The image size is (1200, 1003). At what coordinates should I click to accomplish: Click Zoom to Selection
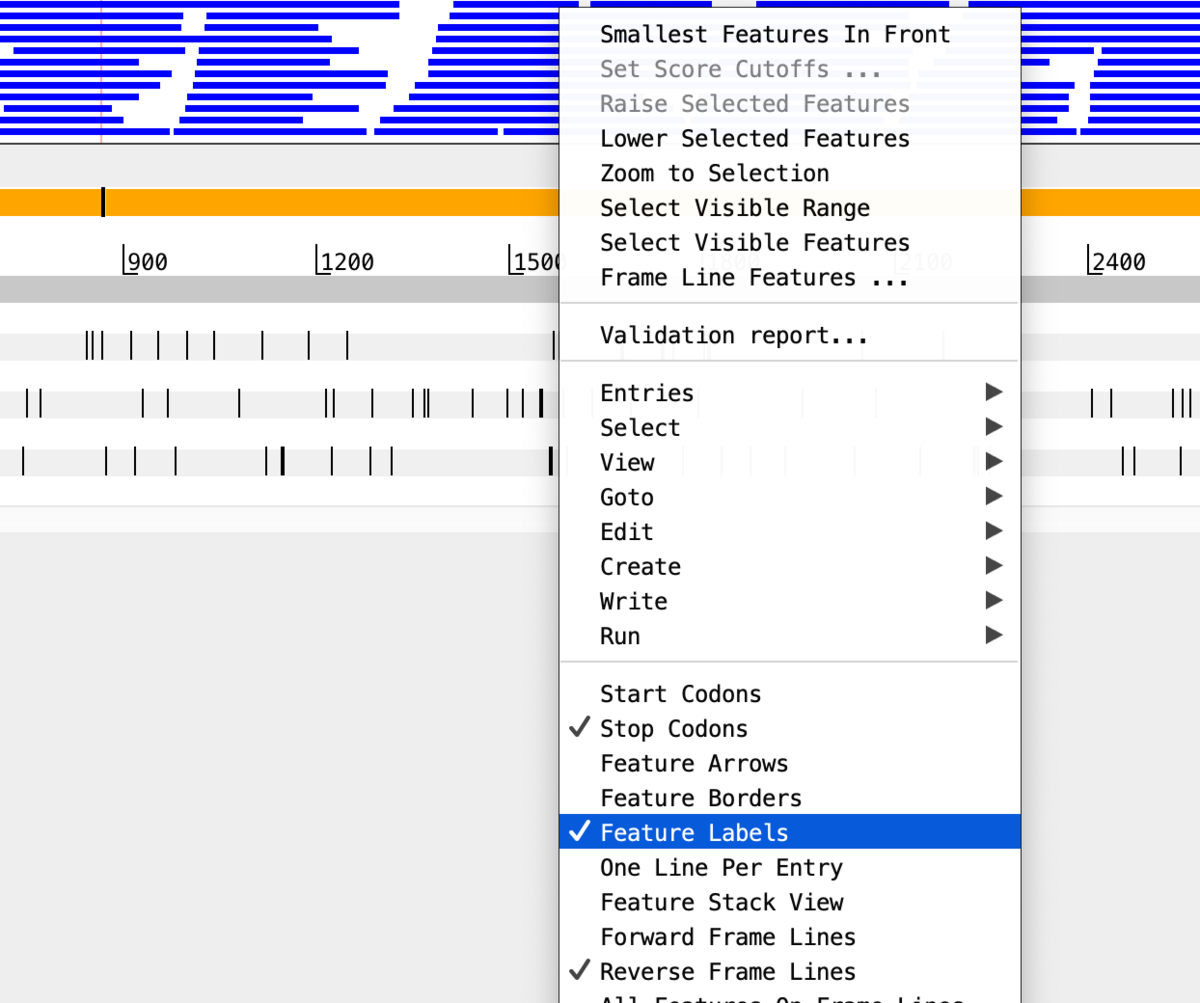[x=790, y=173]
